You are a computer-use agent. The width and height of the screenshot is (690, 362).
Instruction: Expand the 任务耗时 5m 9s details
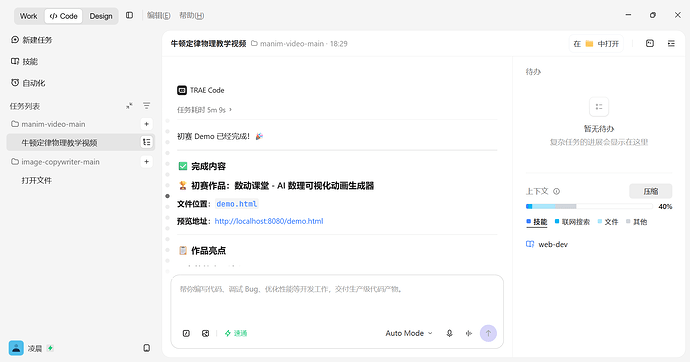(x=204, y=110)
